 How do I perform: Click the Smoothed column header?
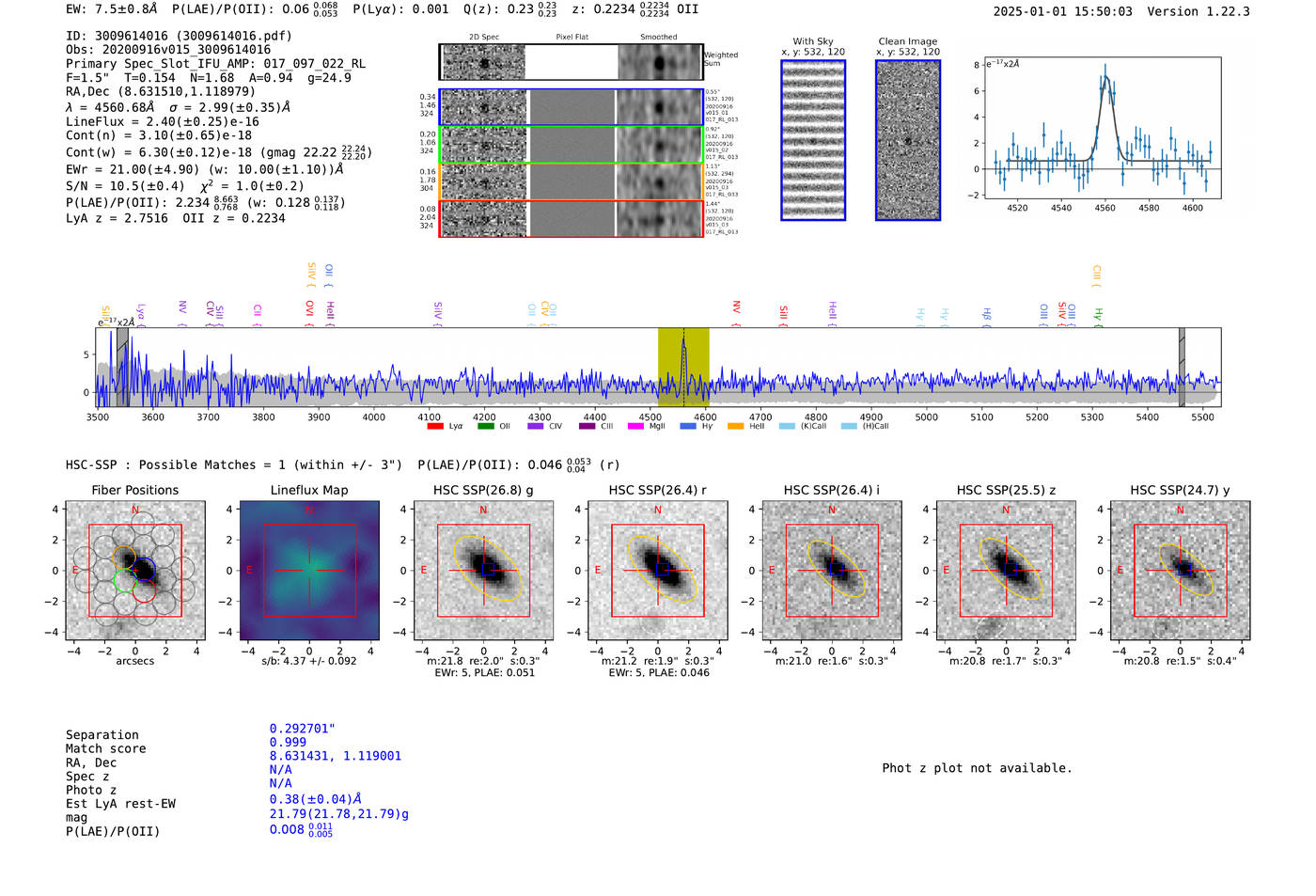click(x=659, y=38)
